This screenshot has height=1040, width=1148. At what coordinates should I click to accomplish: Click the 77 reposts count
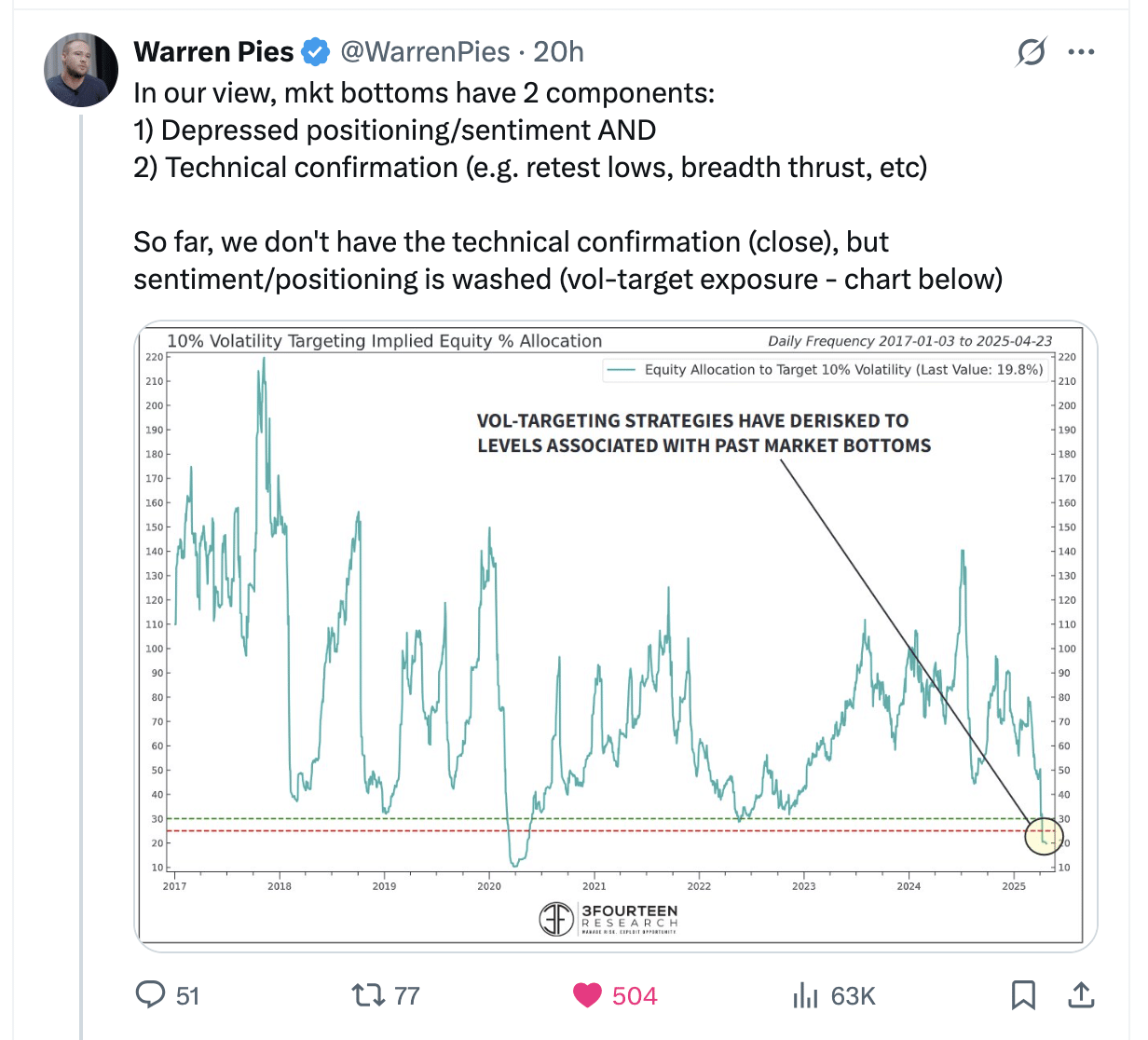(x=407, y=996)
